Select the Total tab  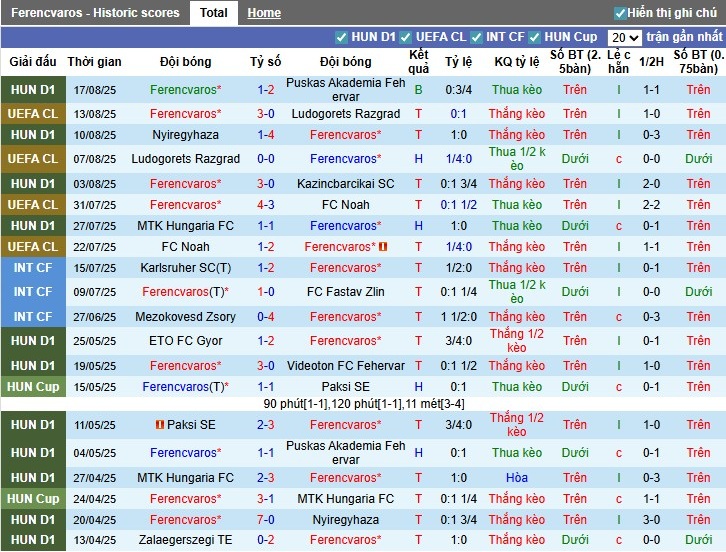213,13
